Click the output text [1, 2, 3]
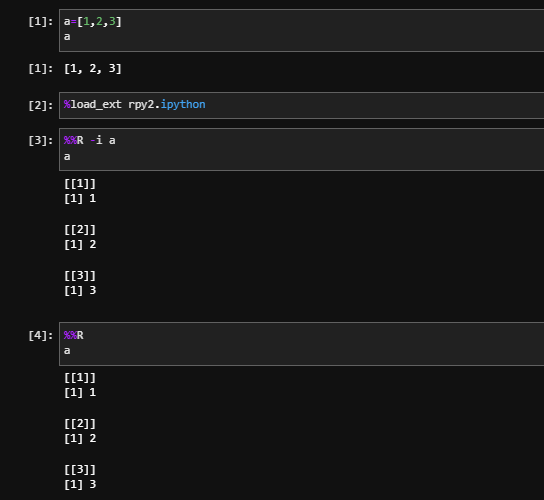 point(93,69)
